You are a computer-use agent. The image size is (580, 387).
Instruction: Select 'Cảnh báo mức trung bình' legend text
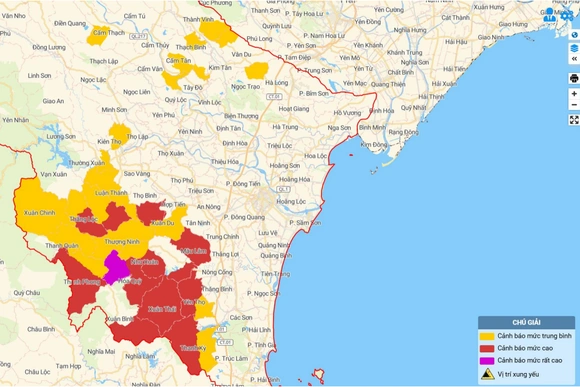(535, 336)
